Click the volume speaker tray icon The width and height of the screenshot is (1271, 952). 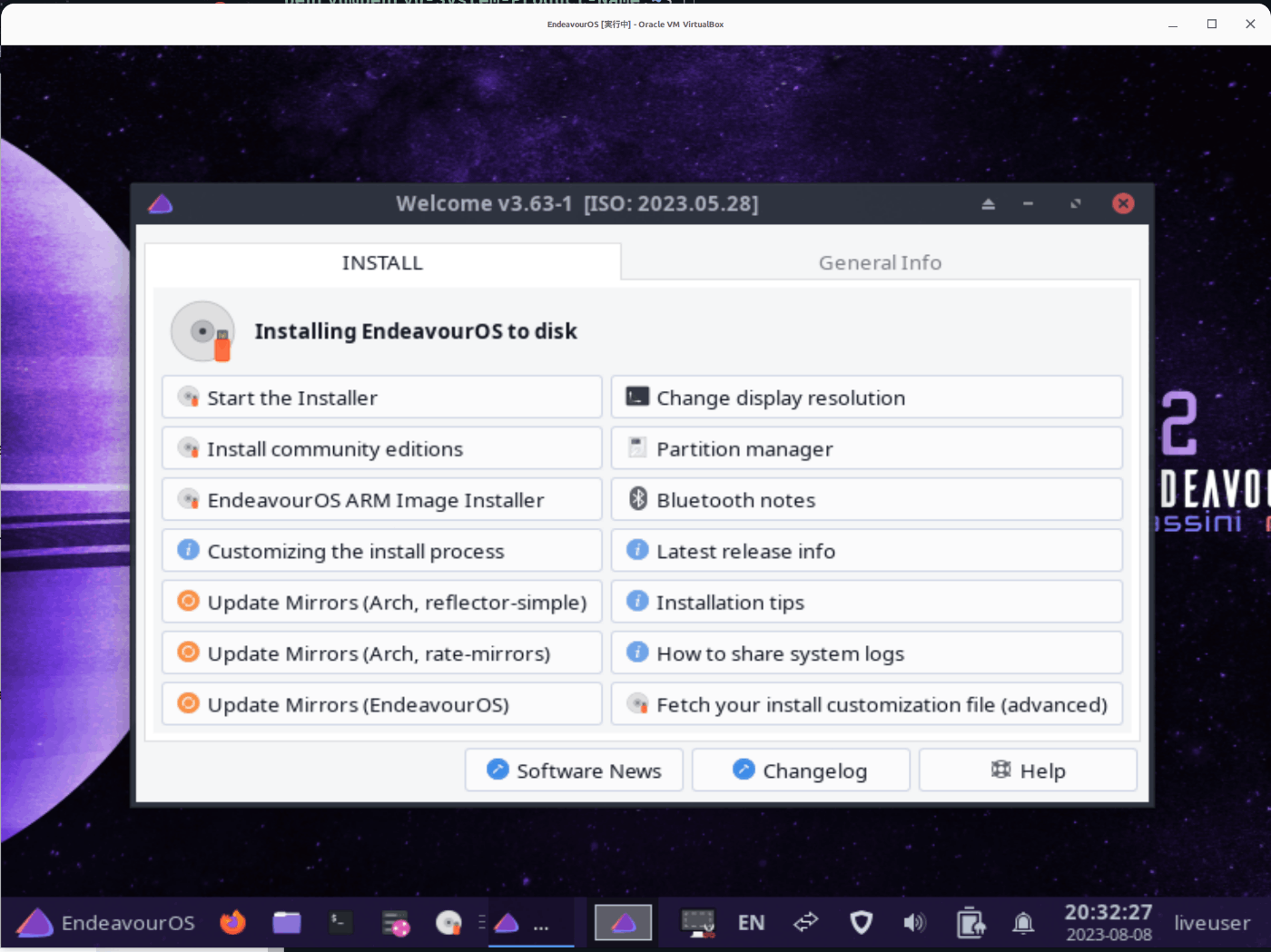point(914,923)
